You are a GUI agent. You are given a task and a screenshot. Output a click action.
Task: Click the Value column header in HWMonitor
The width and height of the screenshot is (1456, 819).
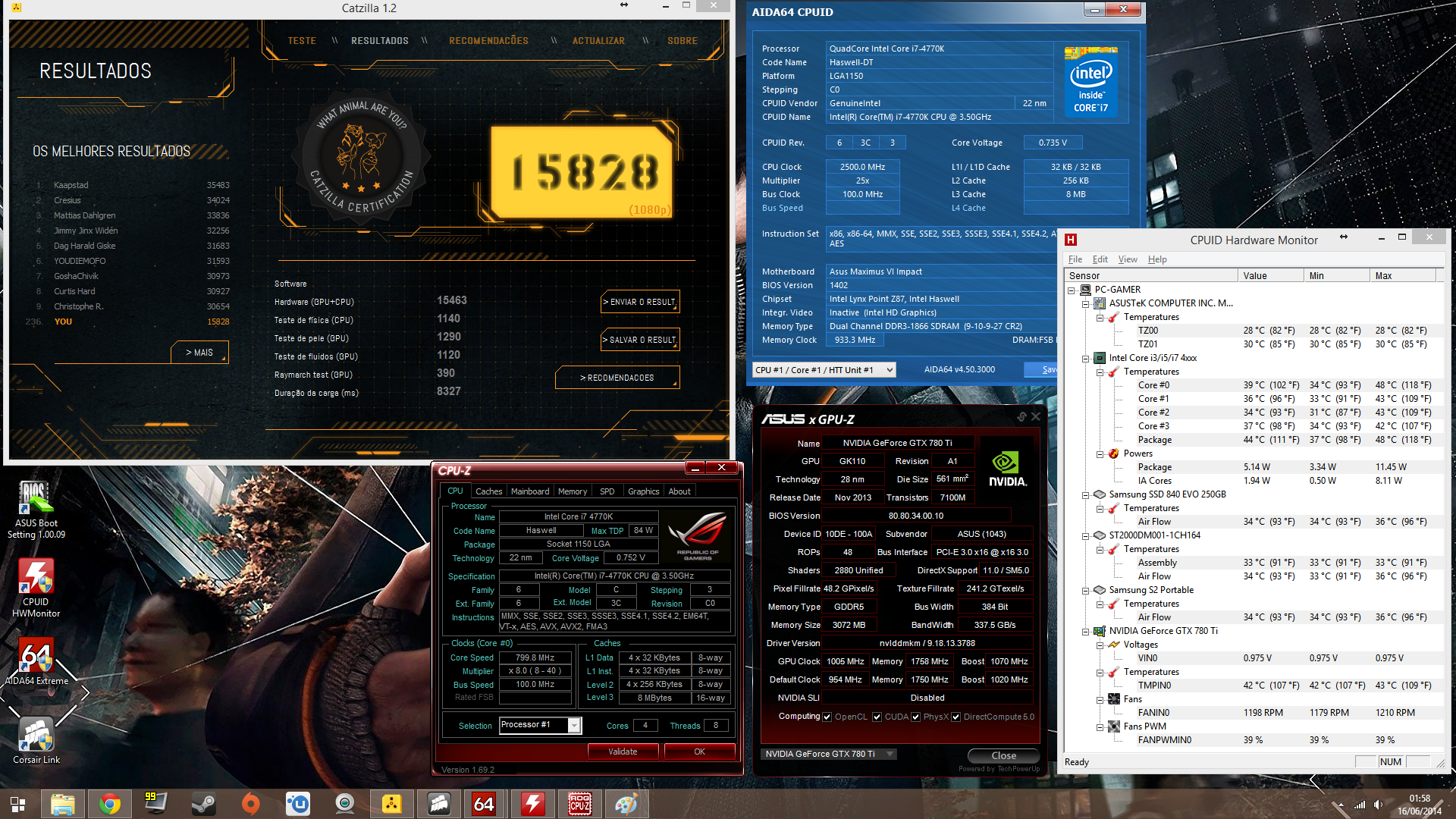1270,276
